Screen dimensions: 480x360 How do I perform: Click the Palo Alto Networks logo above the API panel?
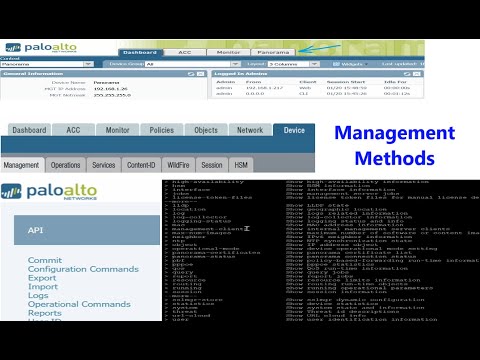pos(49,192)
